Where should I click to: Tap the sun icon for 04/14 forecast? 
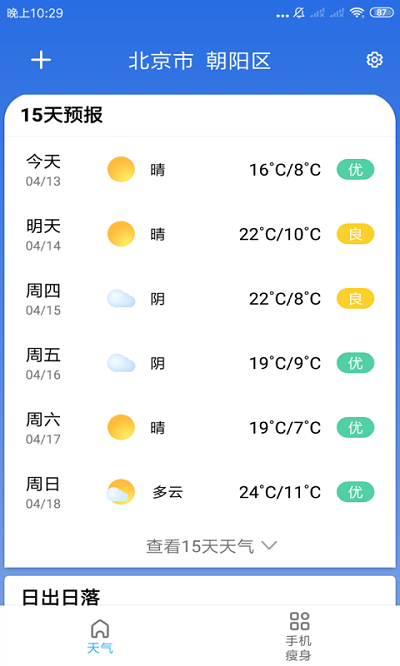click(x=121, y=234)
